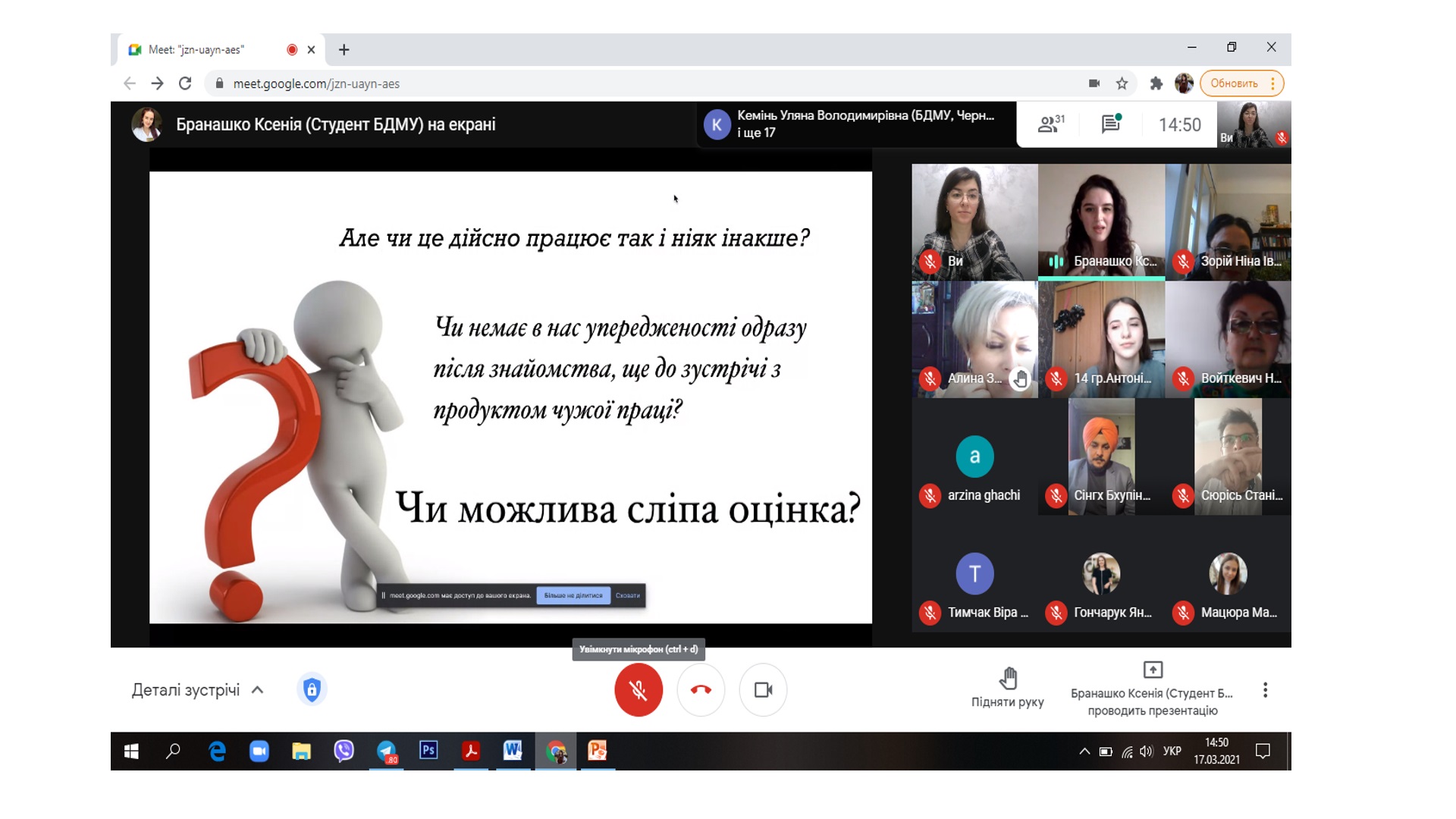Click the Raise hand icon
Image resolution: width=1456 pixels, height=819 pixels.
1008,678
